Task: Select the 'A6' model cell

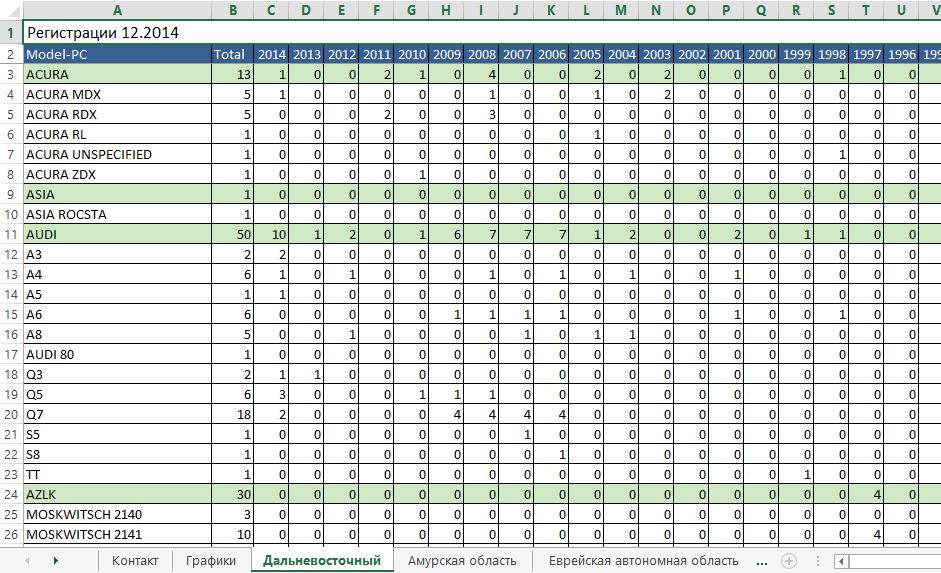Action: point(117,314)
